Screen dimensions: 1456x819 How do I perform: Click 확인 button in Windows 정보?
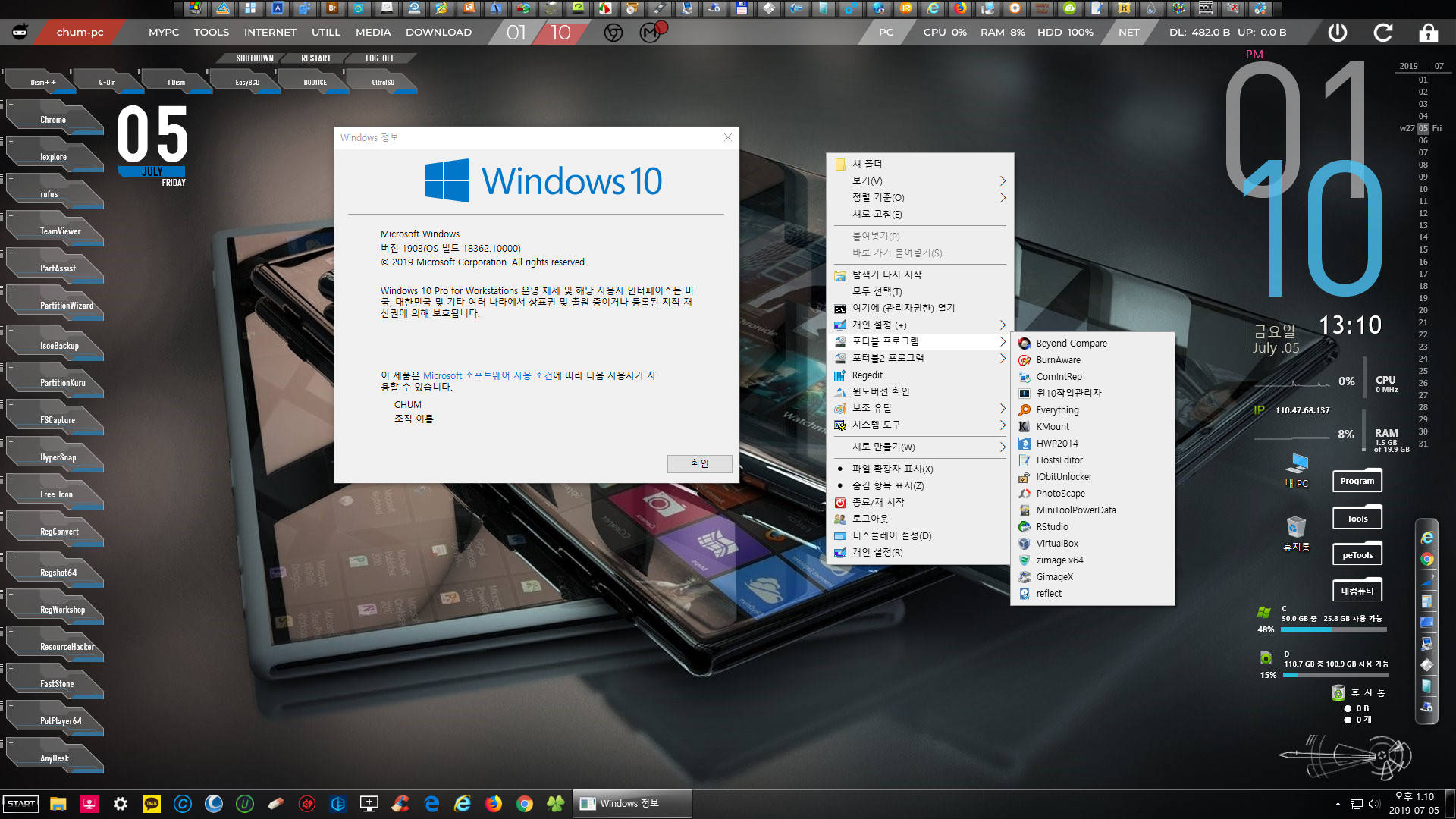[699, 463]
